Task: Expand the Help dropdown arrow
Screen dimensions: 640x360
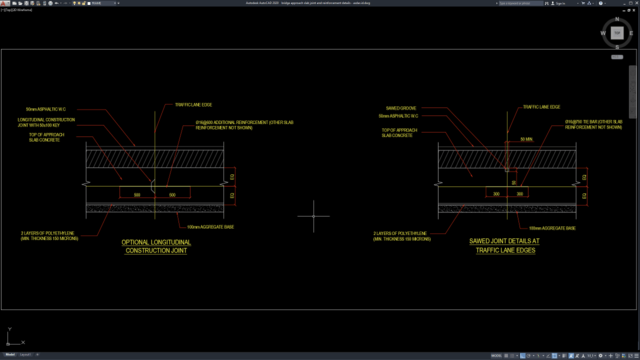Action: (x=605, y=3)
